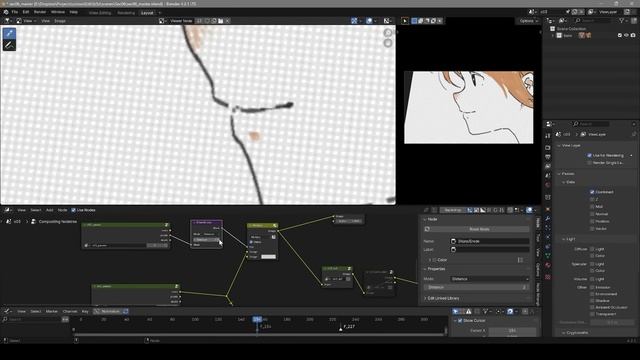Screen dimensions: 640x360
Task: Select the Annotate tool below the eyedropper
Action: pyautogui.click(x=9, y=45)
